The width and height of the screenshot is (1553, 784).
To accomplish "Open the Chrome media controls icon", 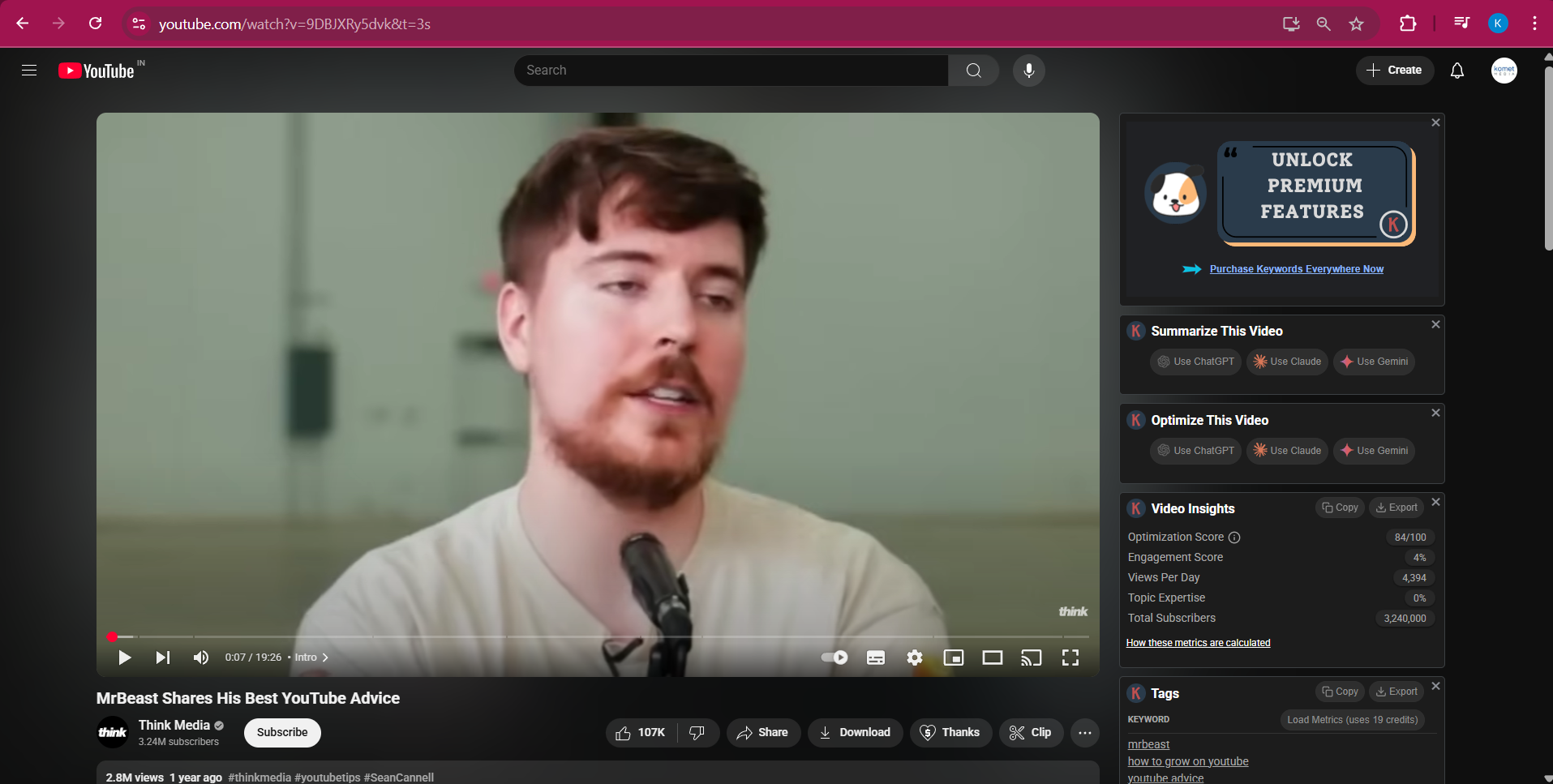I will (1461, 24).
